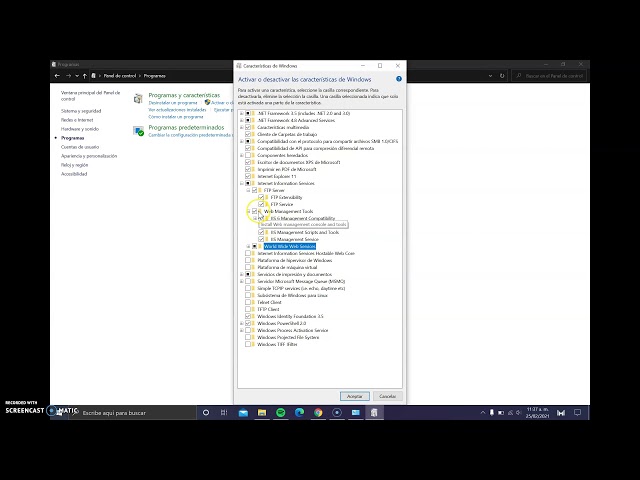Click the Programas predeterminados icon
Screen dimensions: 640x480
(x=138, y=131)
